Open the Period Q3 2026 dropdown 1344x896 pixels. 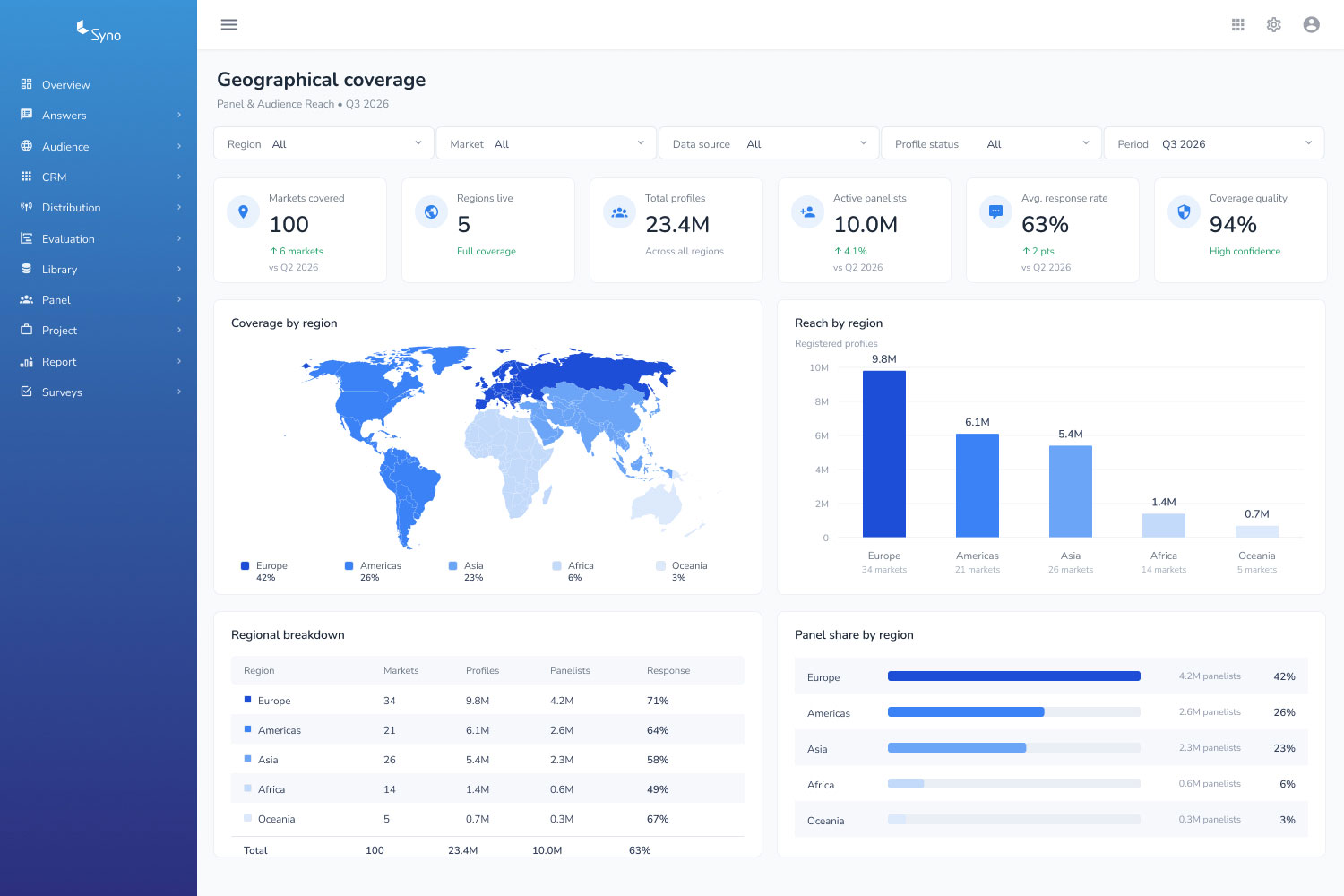[1214, 143]
